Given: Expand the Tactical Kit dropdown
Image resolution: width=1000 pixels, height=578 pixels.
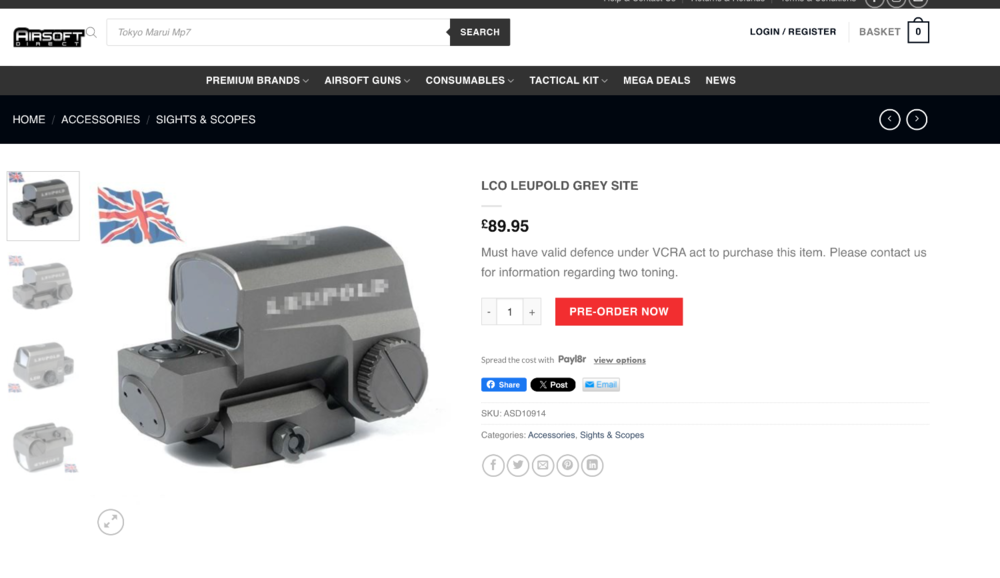Looking at the screenshot, I should (568, 80).
